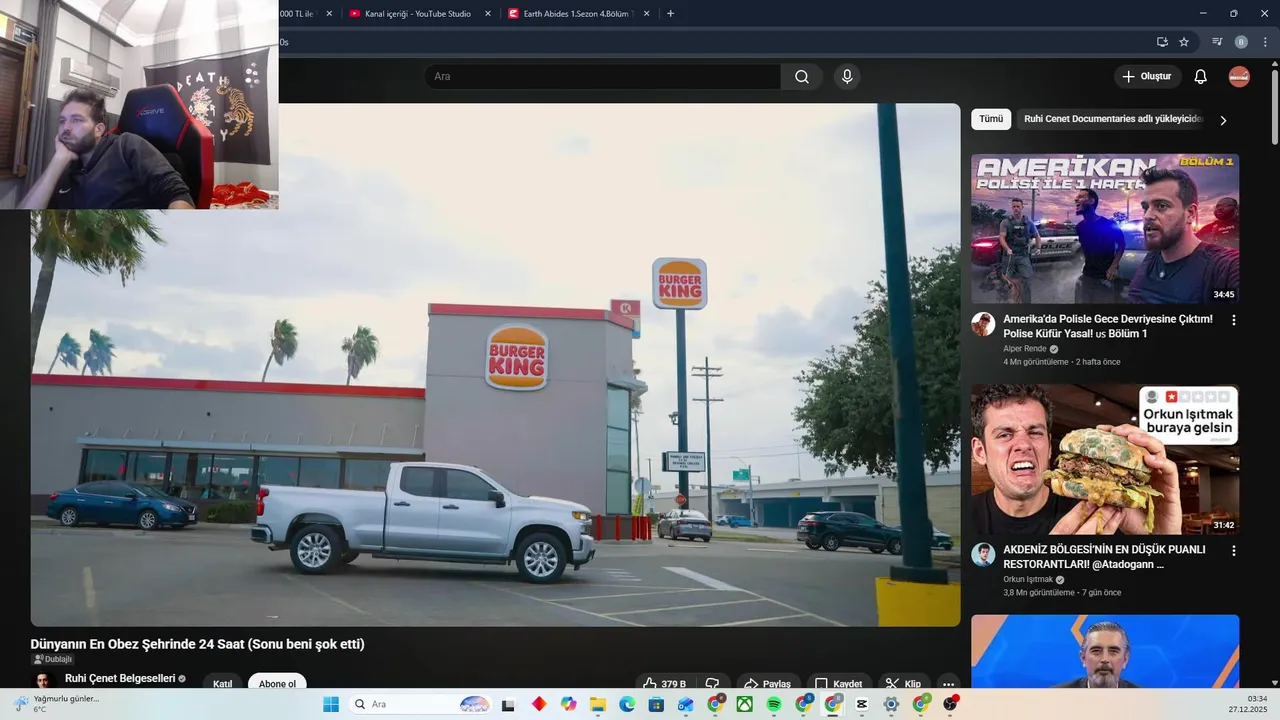Viewport: 1280px width, 720px height.
Task: Click the Kaydet save button
Action: [x=838, y=684]
